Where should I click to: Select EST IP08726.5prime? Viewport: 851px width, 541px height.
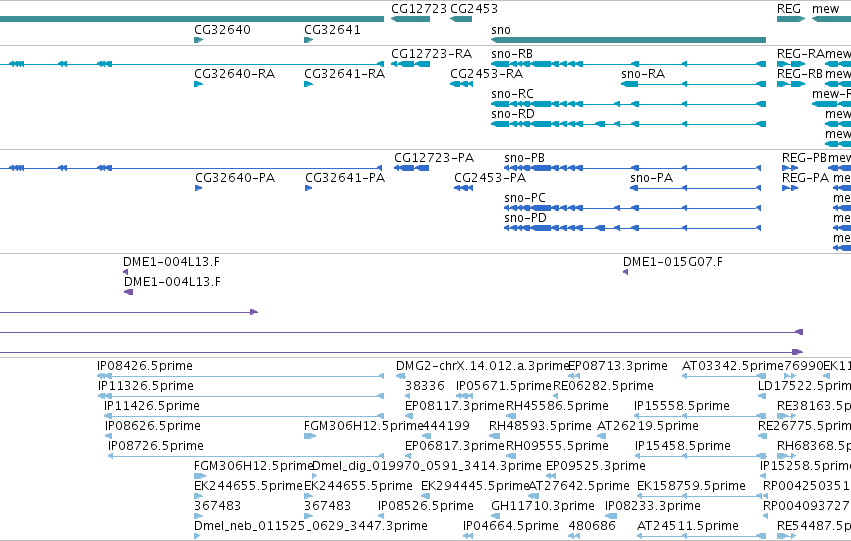[246, 456]
